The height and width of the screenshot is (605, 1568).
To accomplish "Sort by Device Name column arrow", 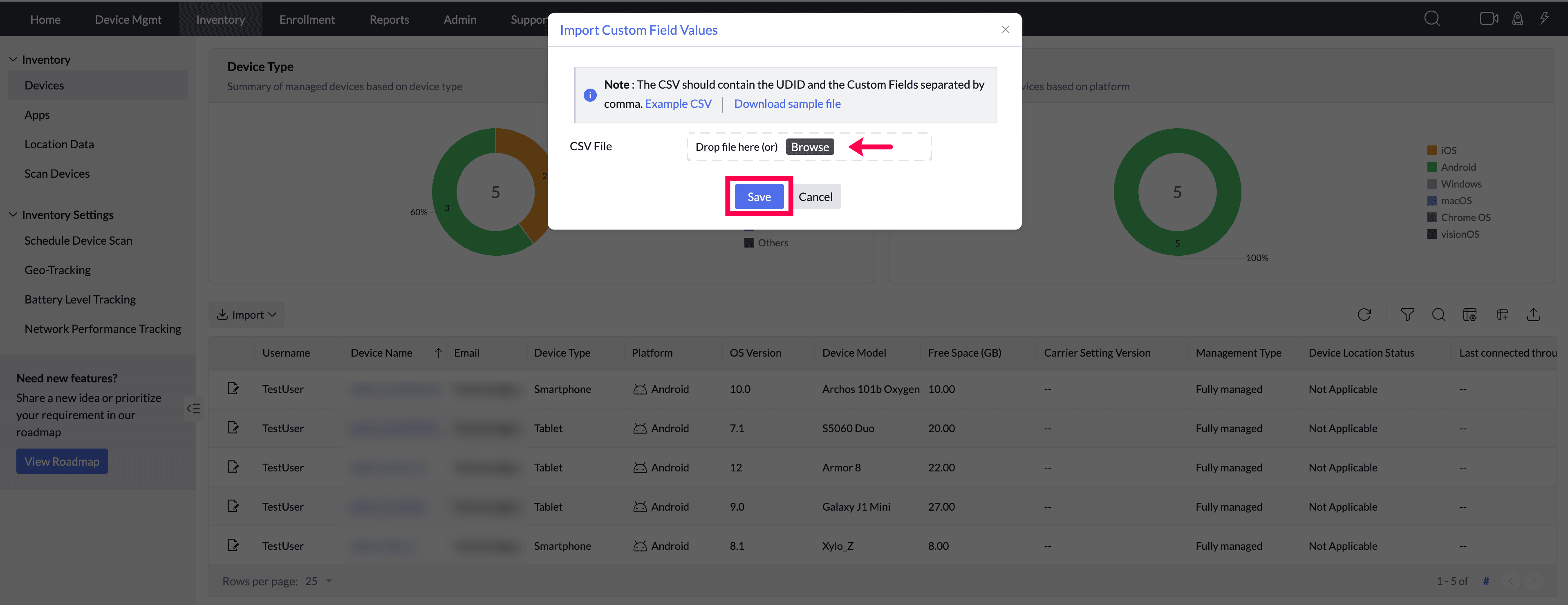I will coord(438,353).
